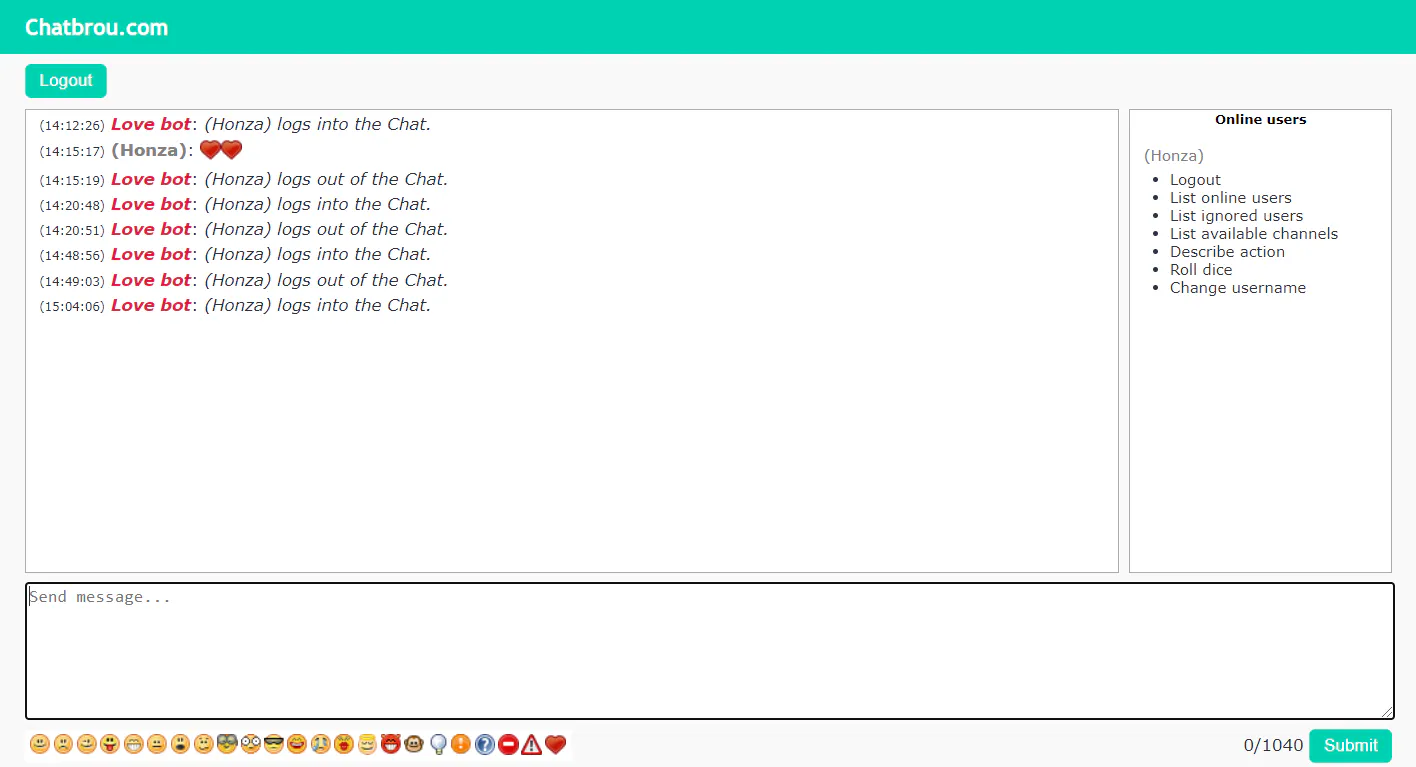1416x767 pixels.
Task: Insert the sad frowning face emoticon
Action: point(63,744)
